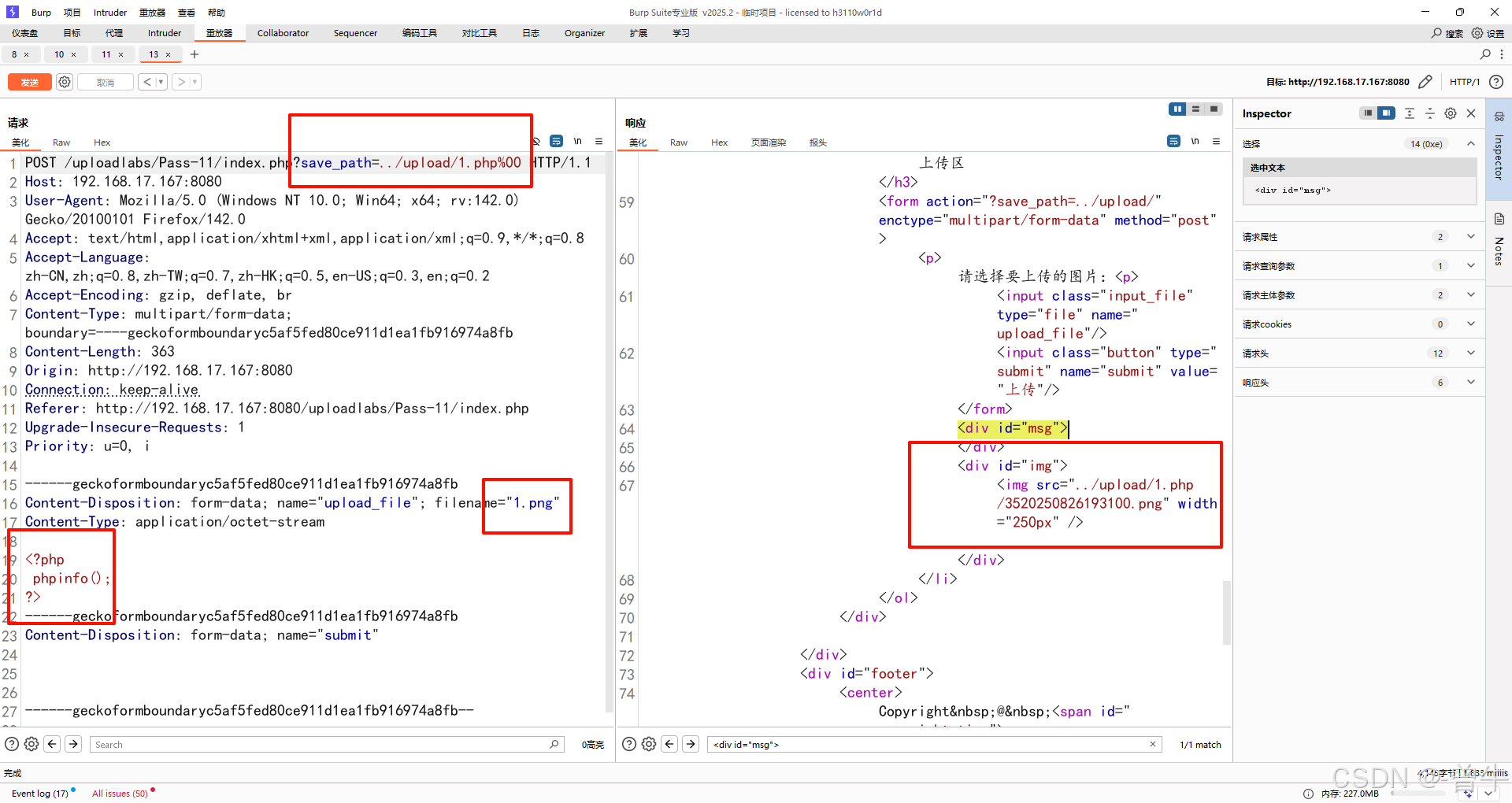The height and width of the screenshot is (803, 1512).
Task: Open the Sequencer tool tab
Action: (355, 33)
